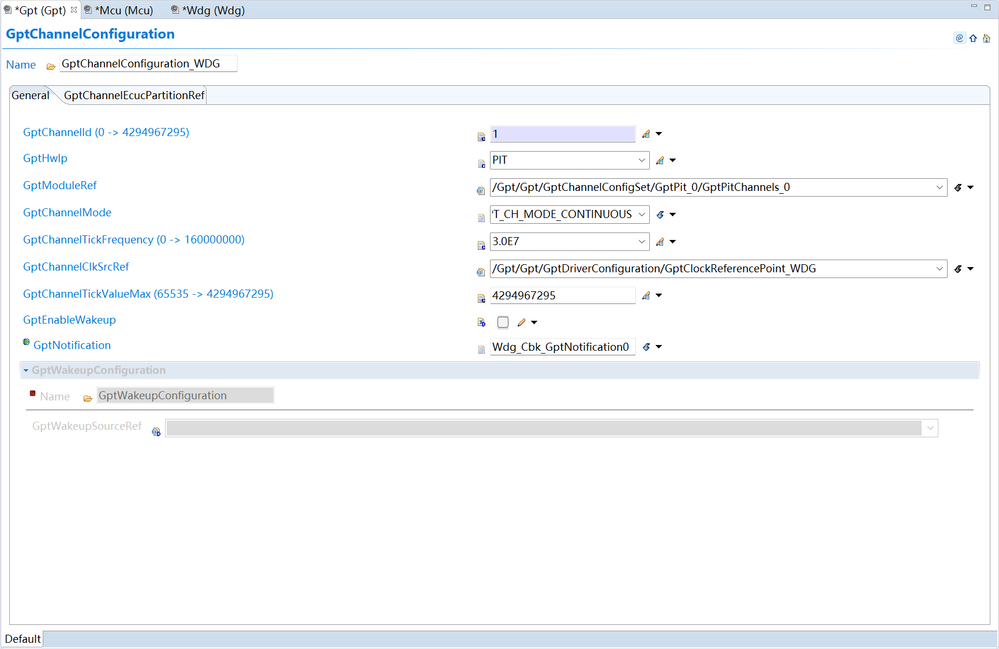Open arrow menu at far right of GptChannelClkSrcRef
The width and height of the screenshot is (999, 649).
pyautogui.click(x=970, y=269)
